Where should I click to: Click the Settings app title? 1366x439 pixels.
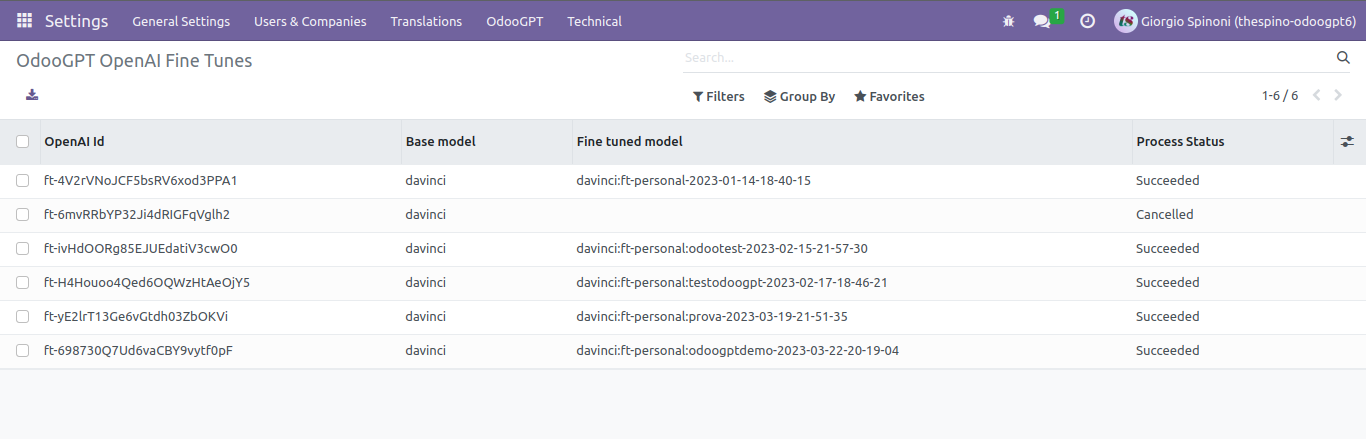point(77,21)
